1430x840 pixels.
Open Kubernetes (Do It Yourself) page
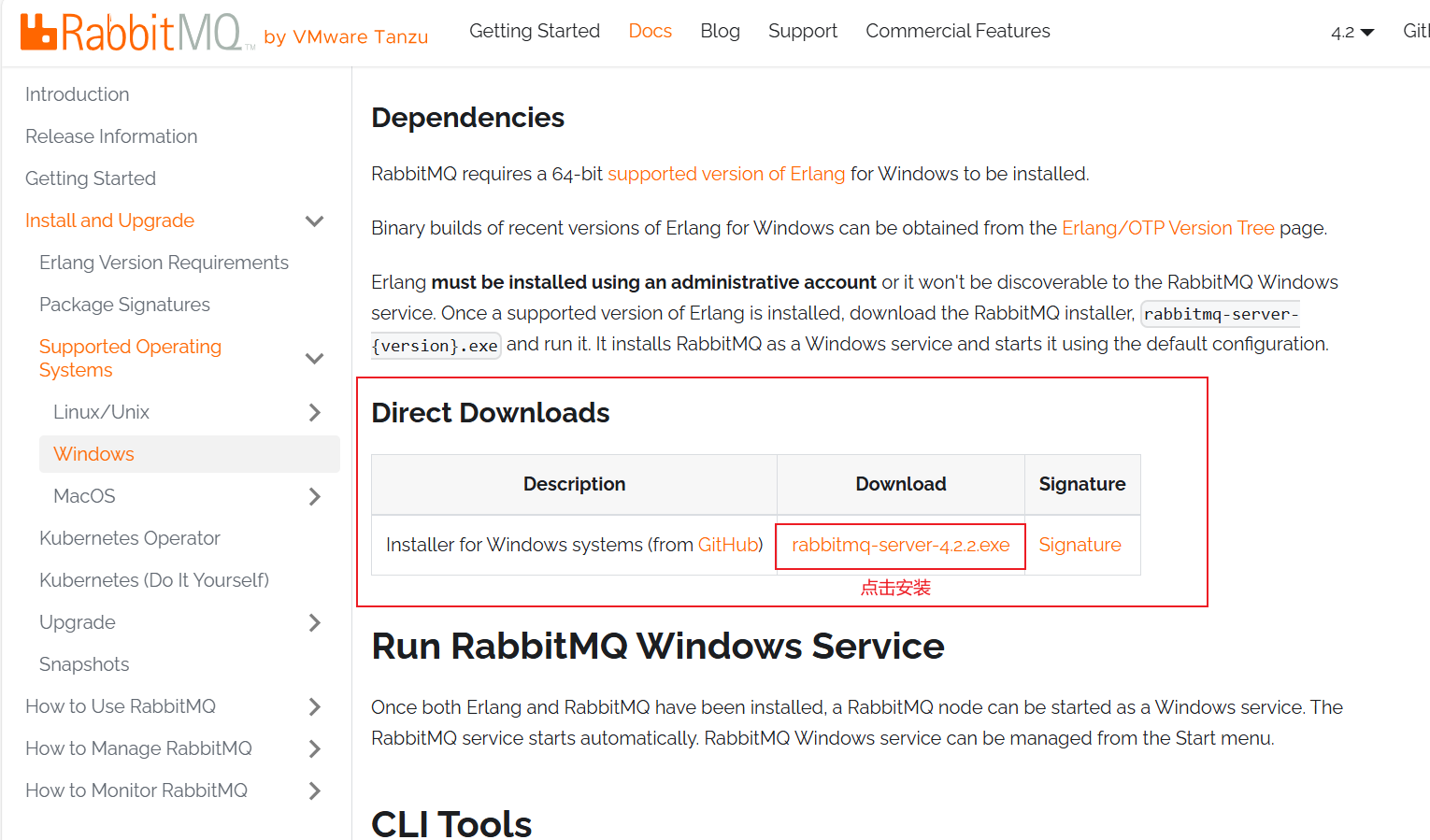click(154, 580)
